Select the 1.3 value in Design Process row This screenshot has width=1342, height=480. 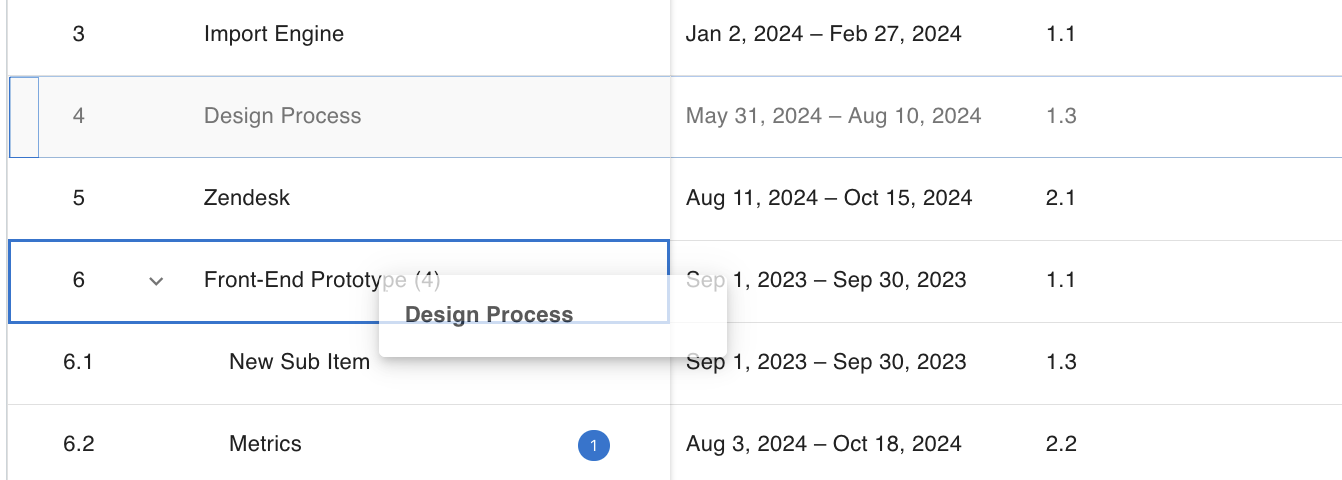[1060, 116]
